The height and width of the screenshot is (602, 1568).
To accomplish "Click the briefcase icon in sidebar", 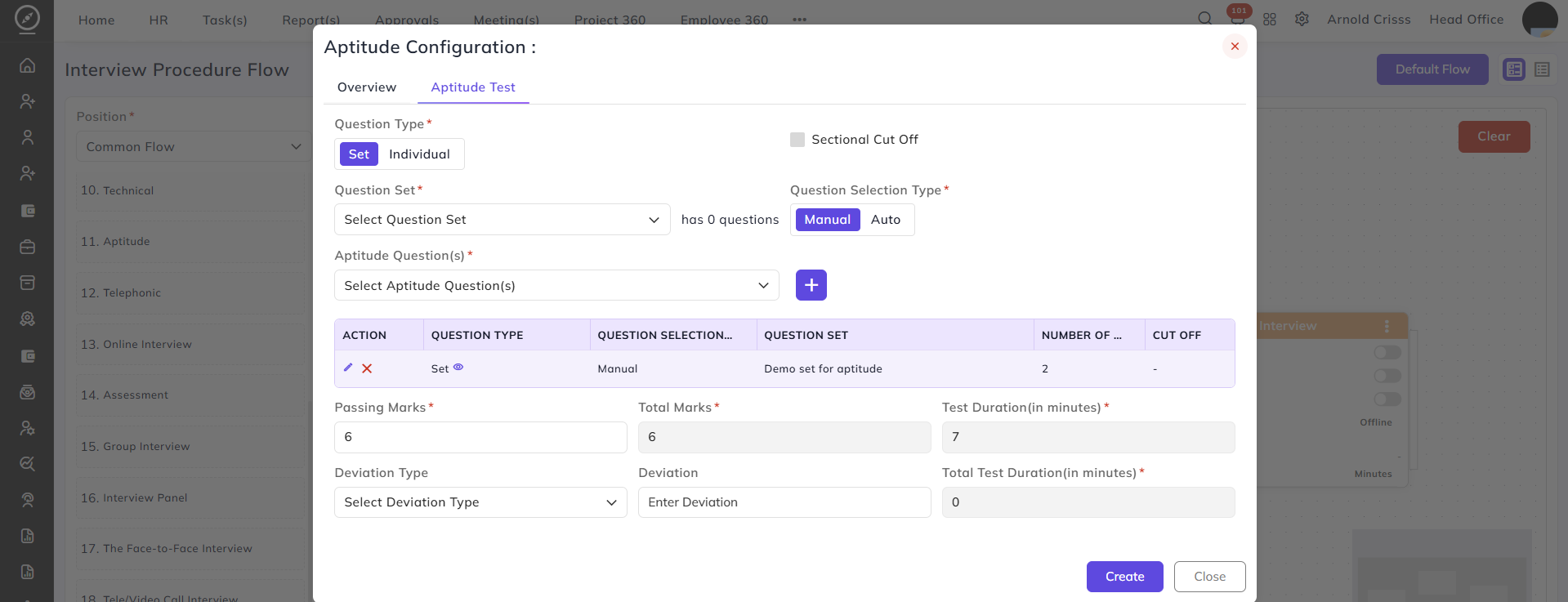I will [x=27, y=247].
